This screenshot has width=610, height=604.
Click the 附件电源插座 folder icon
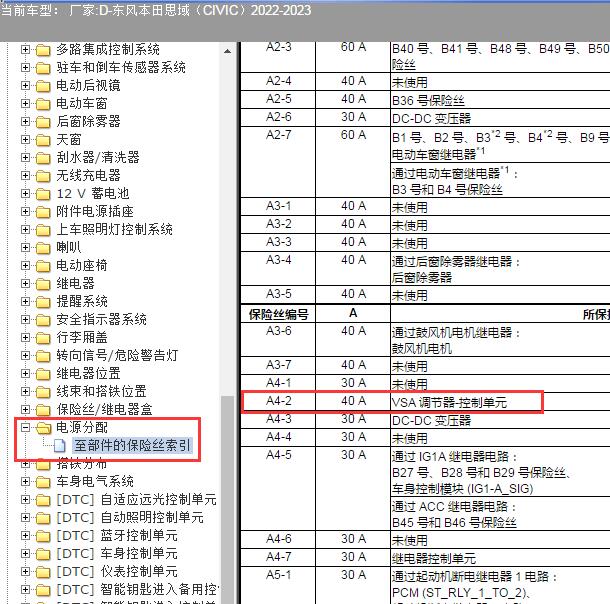(x=43, y=212)
